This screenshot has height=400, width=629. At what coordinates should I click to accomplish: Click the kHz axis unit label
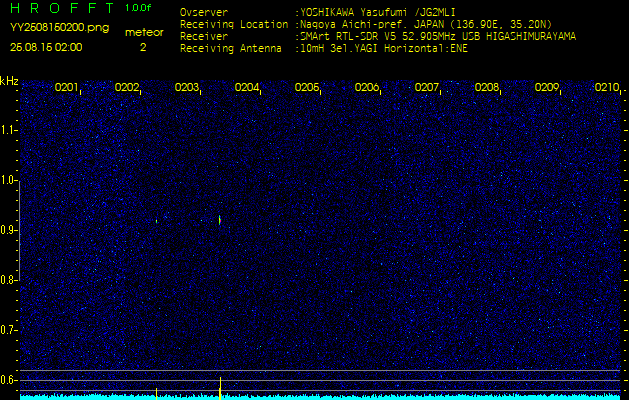point(9,81)
